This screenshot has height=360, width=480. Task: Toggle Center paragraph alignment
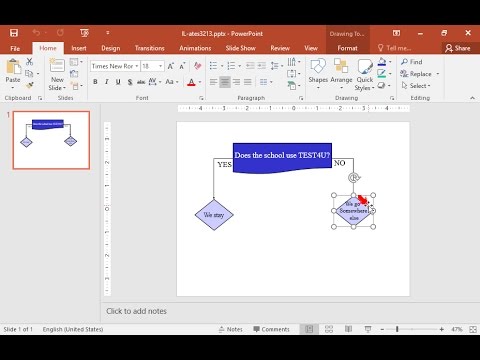coord(225,82)
